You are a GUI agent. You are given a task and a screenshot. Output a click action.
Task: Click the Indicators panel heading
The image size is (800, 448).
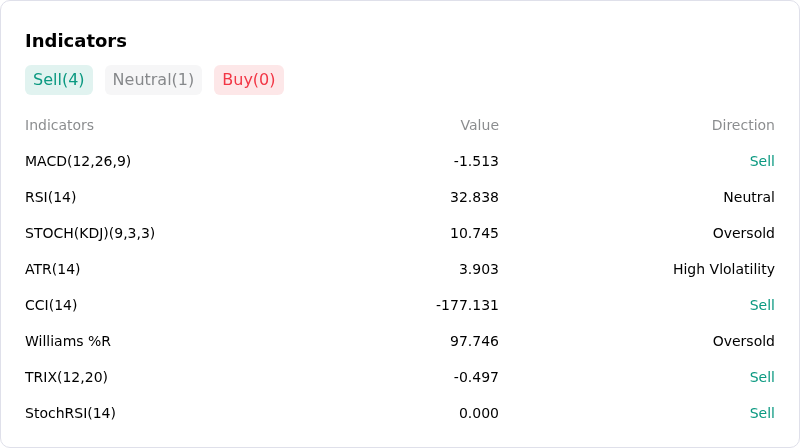tap(76, 41)
